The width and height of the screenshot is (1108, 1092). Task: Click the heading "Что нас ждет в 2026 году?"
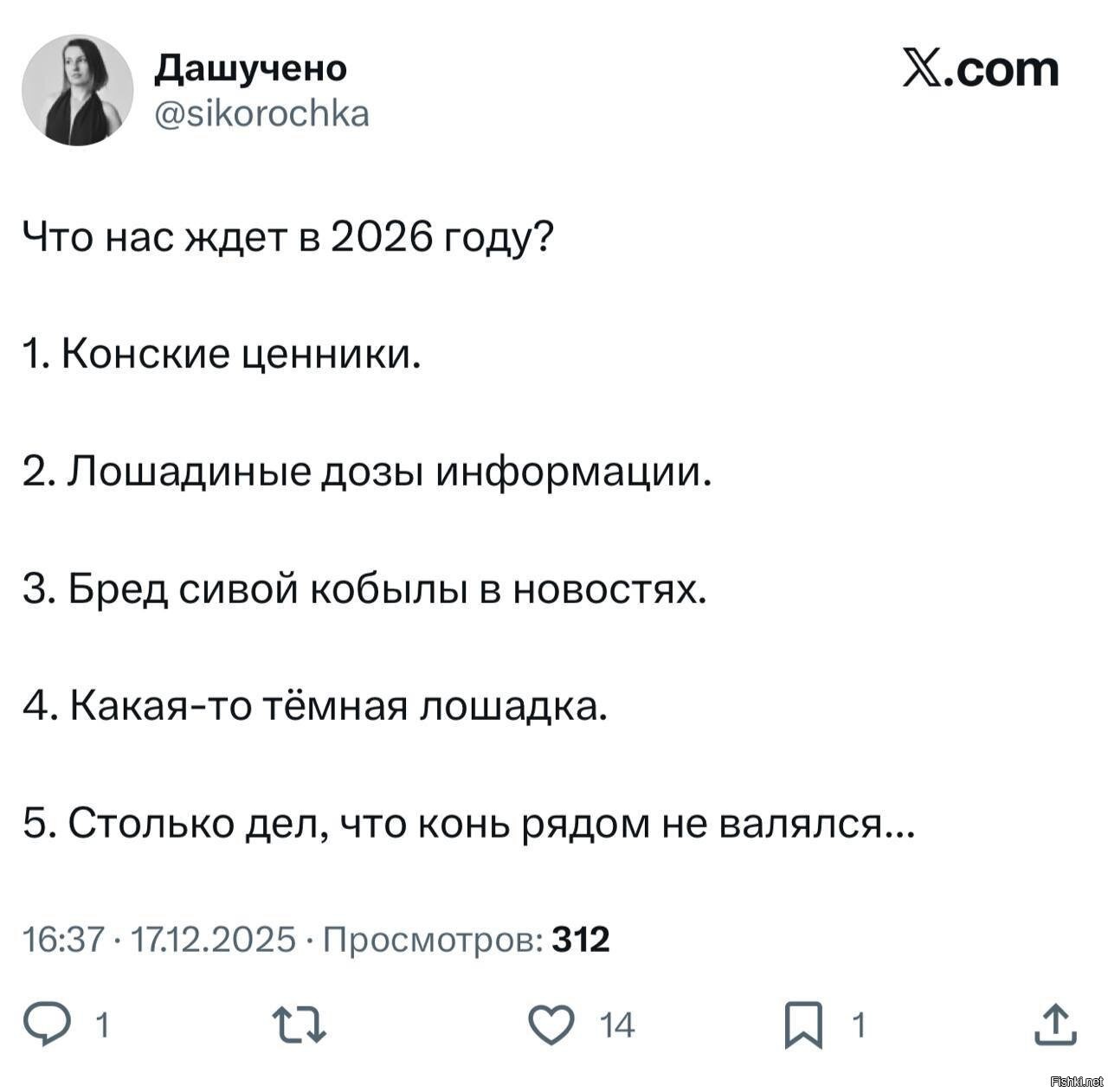point(287,238)
